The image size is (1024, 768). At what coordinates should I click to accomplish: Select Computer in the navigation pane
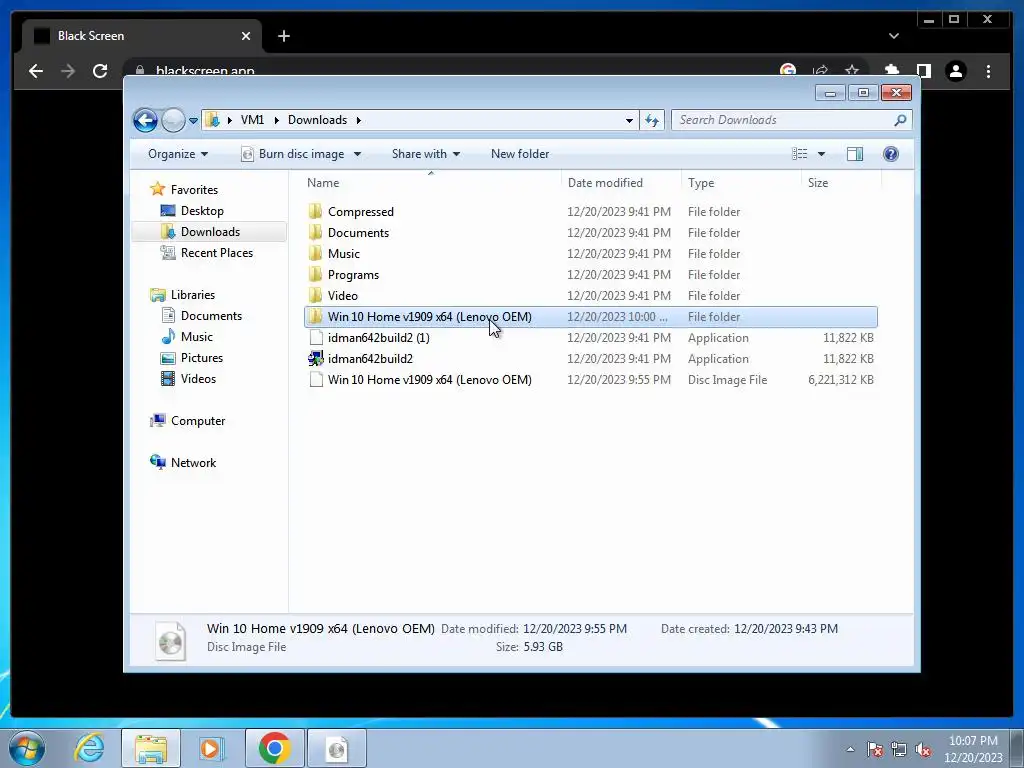coord(198,421)
